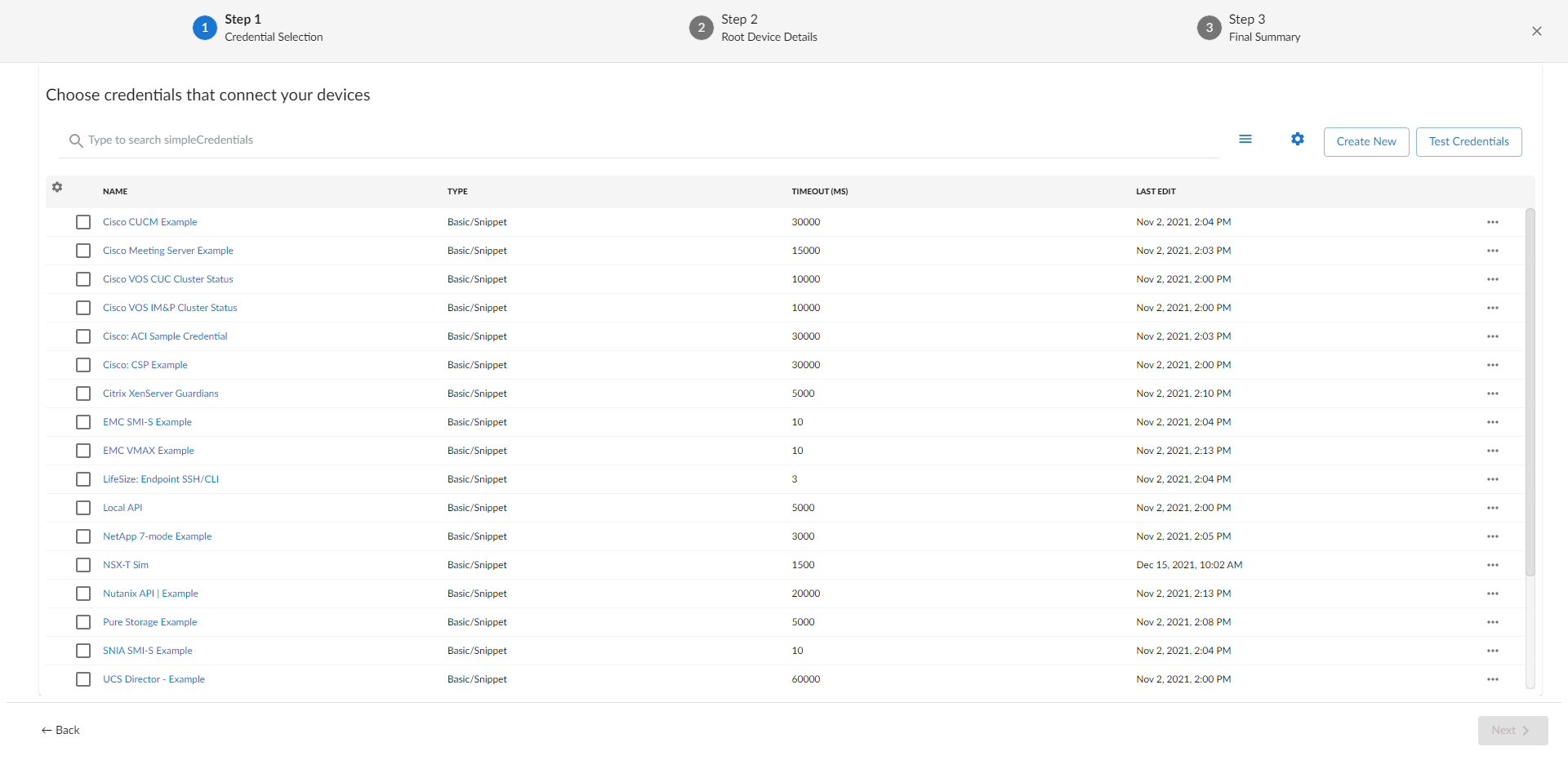
Task: Select the EMC VMAX Example checkbox
Action: coord(83,451)
